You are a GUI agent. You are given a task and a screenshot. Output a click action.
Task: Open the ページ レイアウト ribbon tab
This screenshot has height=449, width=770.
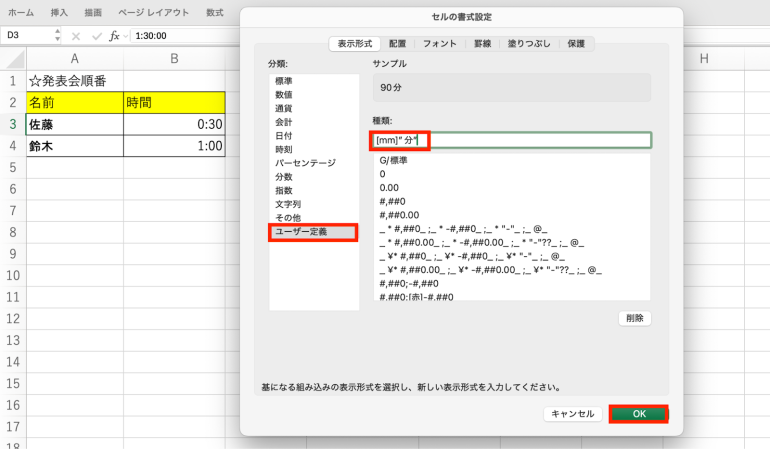point(154,13)
